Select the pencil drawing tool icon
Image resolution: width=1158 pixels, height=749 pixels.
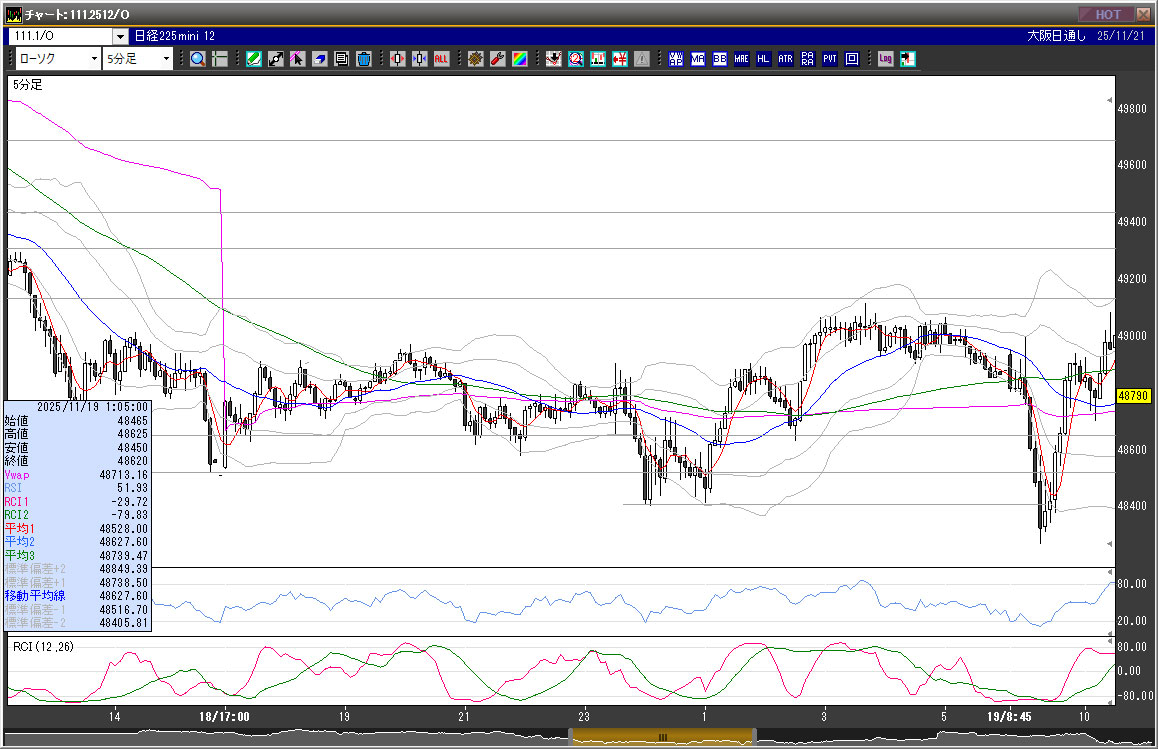click(x=254, y=59)
